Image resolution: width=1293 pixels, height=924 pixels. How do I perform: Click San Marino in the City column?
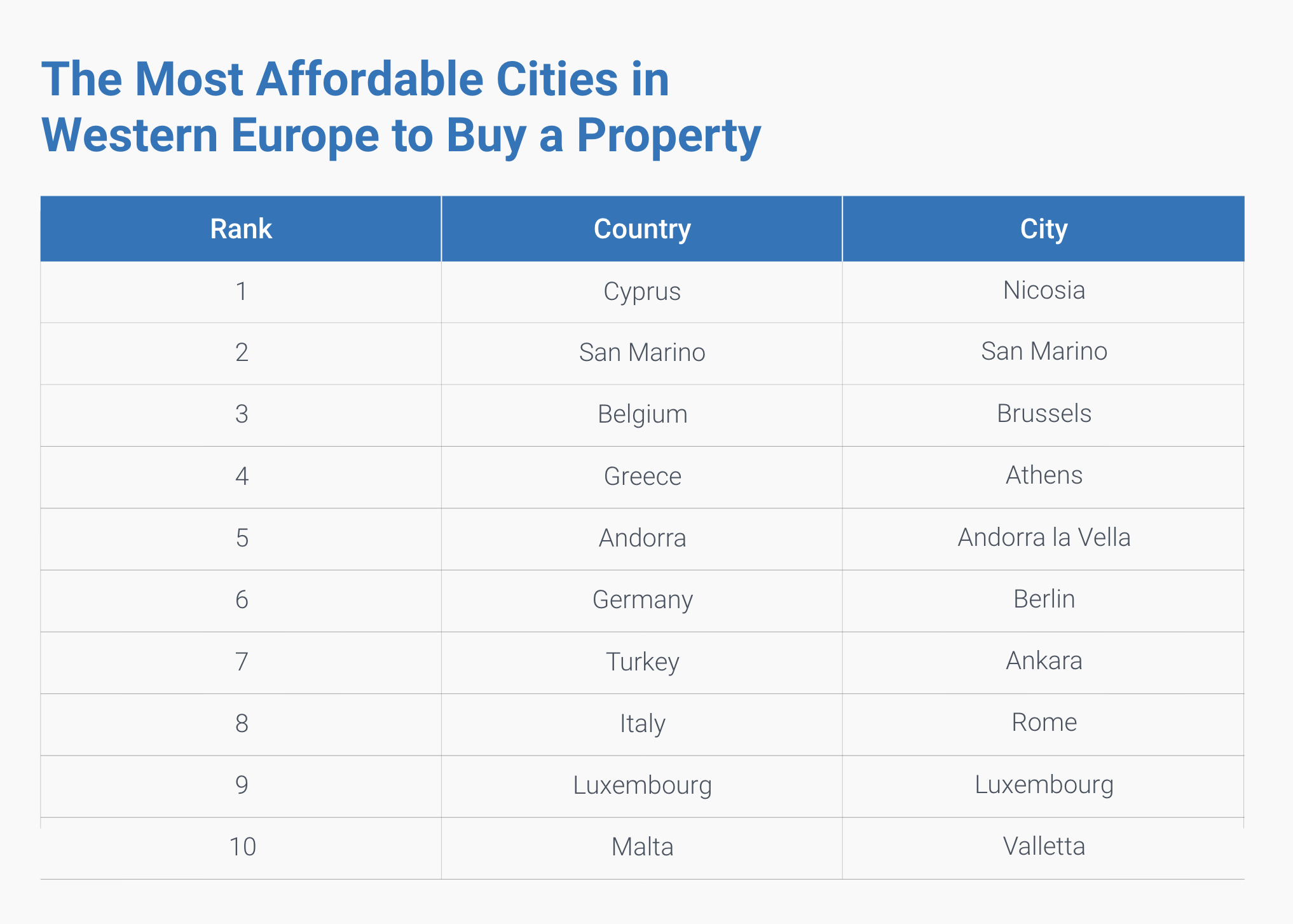(1044, 351)
